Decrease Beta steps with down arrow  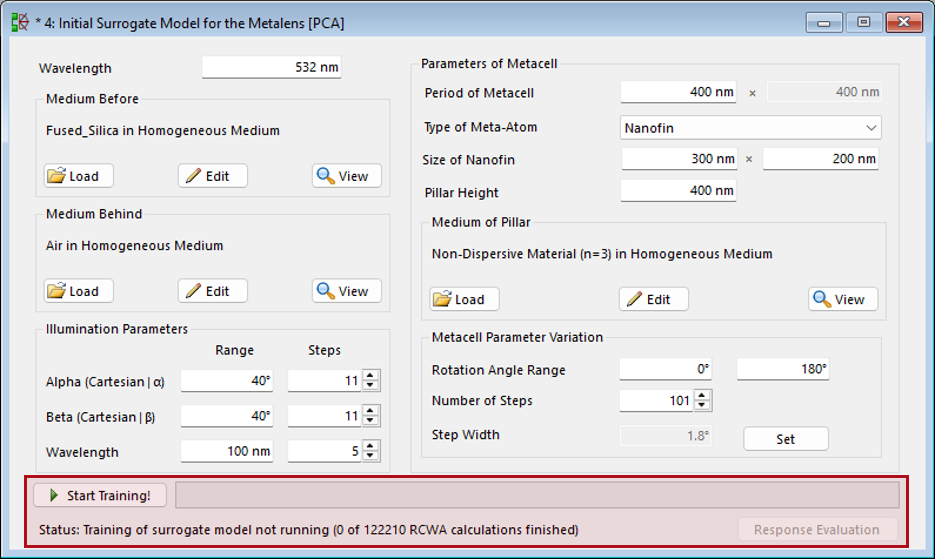coord(371,421)
